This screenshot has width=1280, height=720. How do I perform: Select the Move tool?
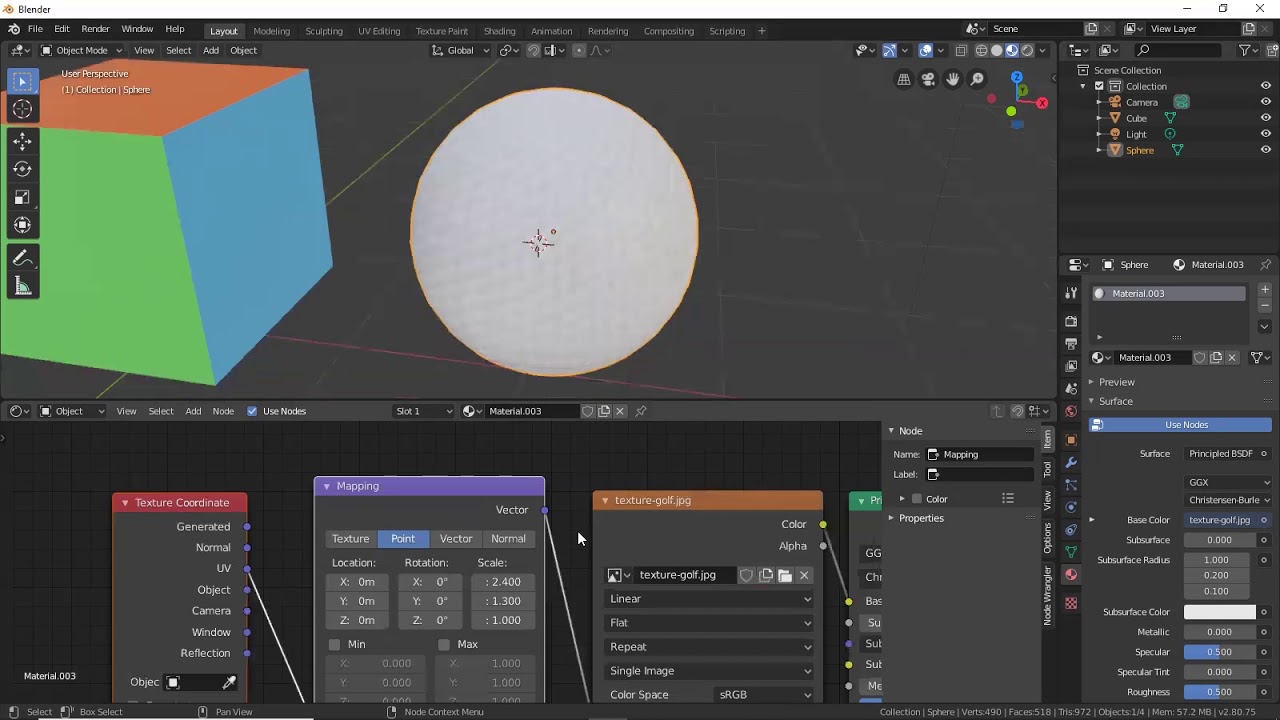[x=22, y=142]
